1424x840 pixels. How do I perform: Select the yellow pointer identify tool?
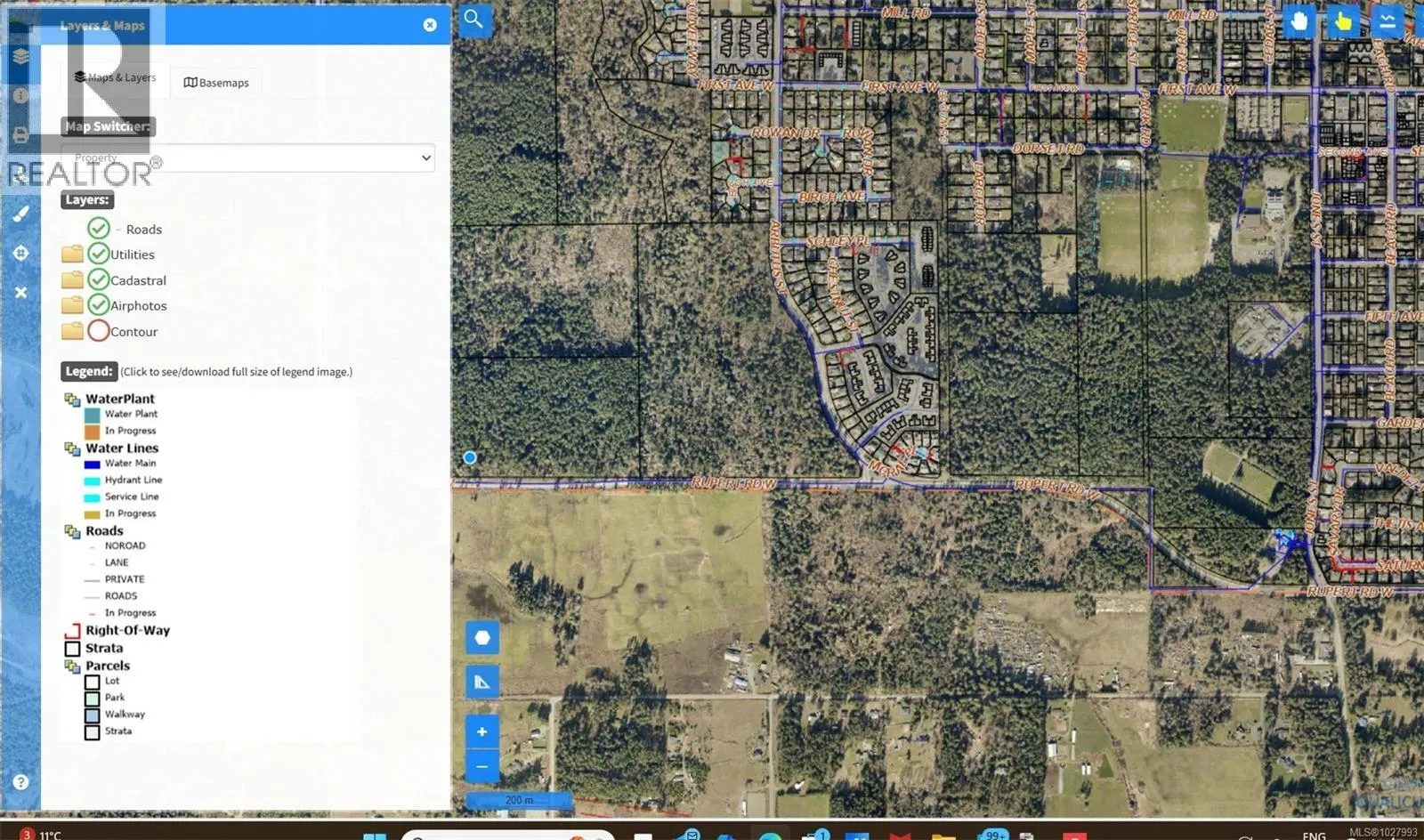pyautogui.click(x=1343, y=20)
